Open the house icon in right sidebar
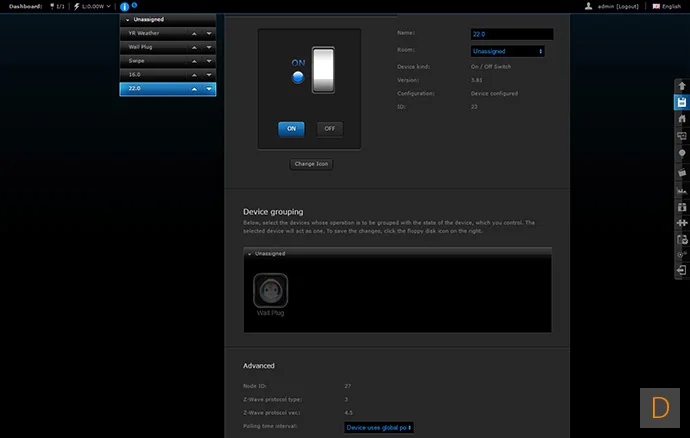The image size is (690, 438). click(x=682, y=119)
